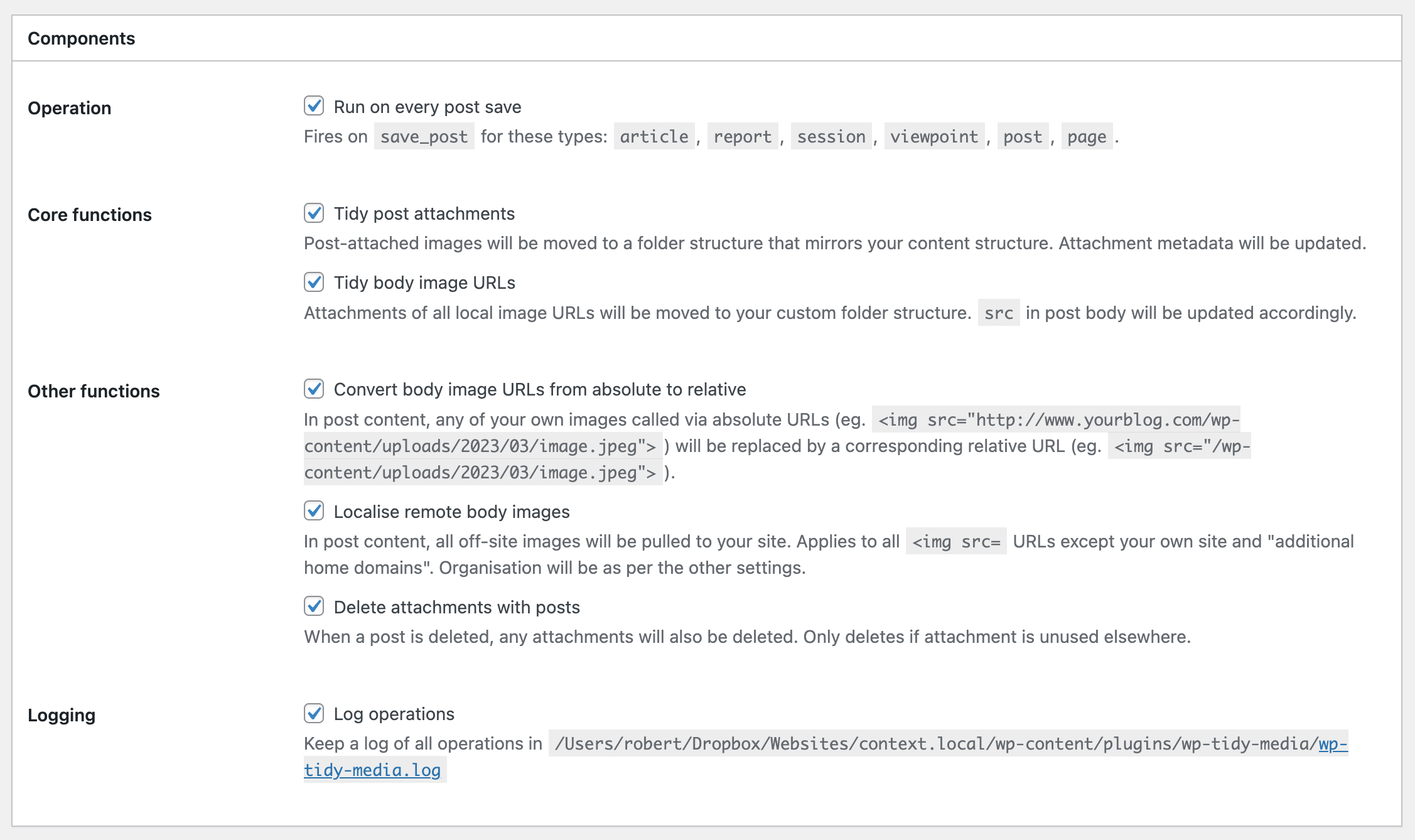Click the Components panel heading
Image resolution: width=1415 pixels, height=840 pixels.
[81, 38]
